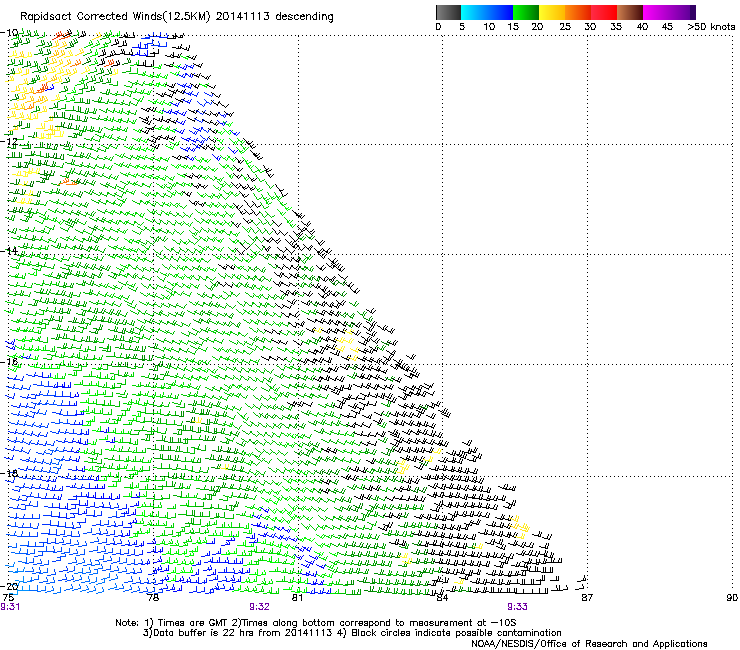Viewport: 740px width, 650px height.
Task: Click the '-16' latitude axis label
Action: click(9, 362)
